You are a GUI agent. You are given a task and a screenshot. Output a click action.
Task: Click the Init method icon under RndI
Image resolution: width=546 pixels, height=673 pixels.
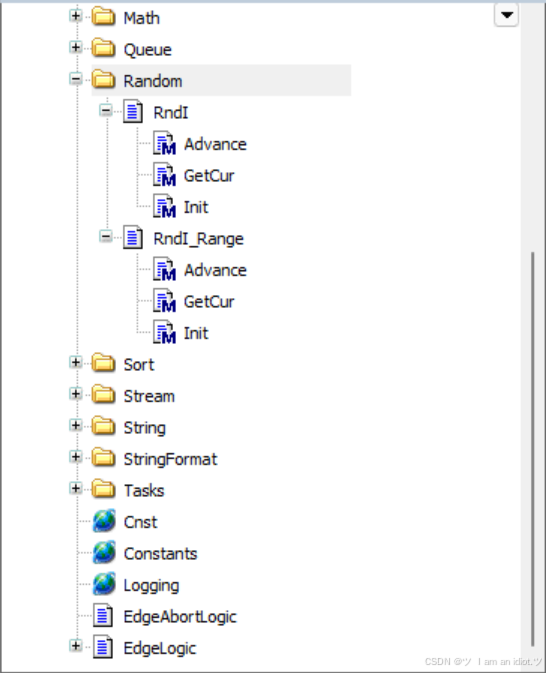tap(164, 206)
